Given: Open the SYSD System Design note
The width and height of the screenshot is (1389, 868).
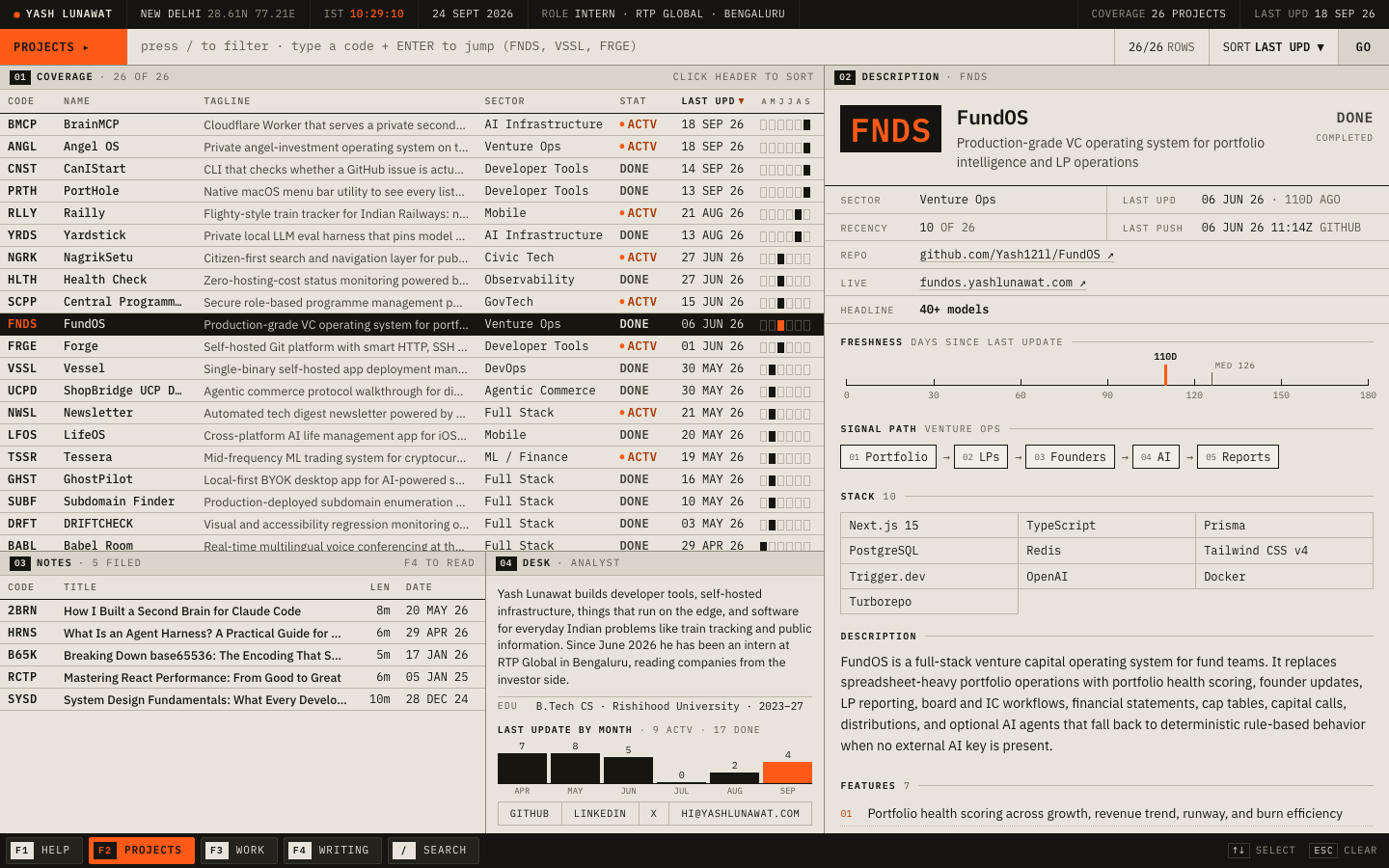Looking at the screenshot, I should pos(242,699).
